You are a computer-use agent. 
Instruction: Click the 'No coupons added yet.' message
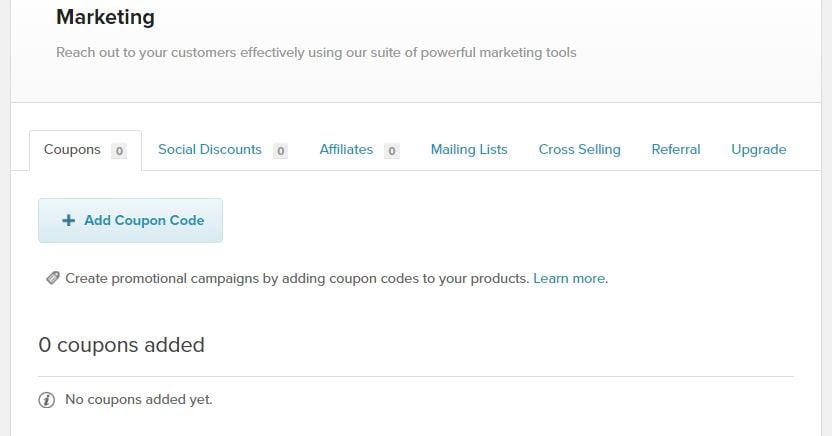(x=139, y=400)
